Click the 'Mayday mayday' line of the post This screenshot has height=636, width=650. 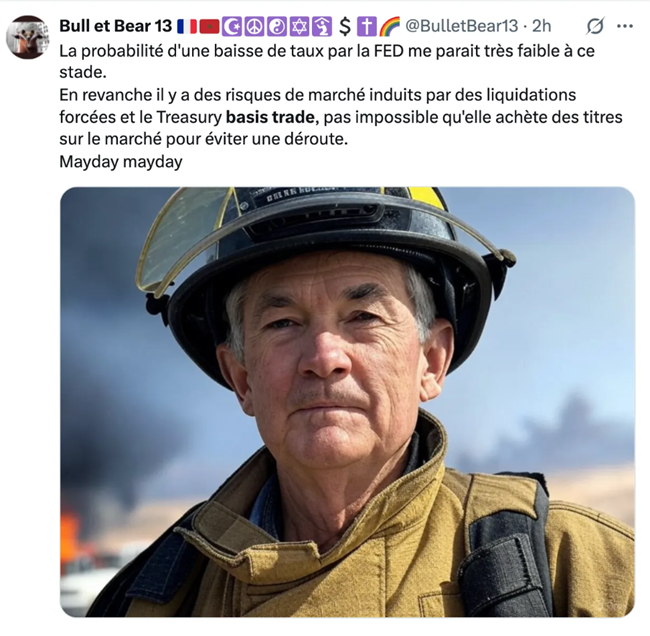click(121, 162)
